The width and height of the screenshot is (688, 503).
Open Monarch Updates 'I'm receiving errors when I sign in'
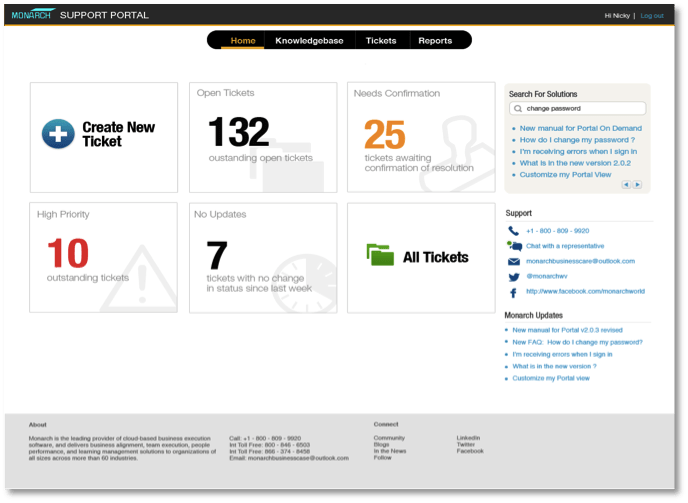pyautogui.click(x=562, y=354)
